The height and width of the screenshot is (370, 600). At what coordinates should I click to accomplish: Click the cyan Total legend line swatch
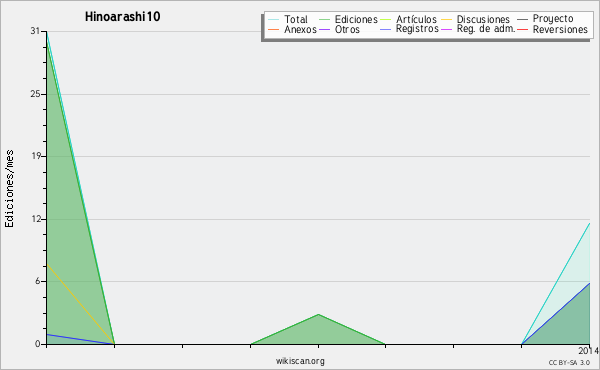(274, 20)
